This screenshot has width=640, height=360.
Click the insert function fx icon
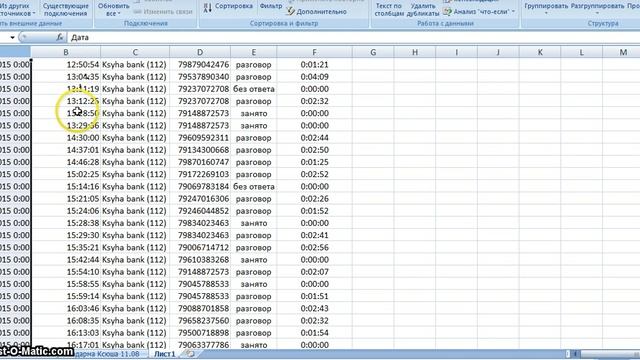tap(60, 38)
